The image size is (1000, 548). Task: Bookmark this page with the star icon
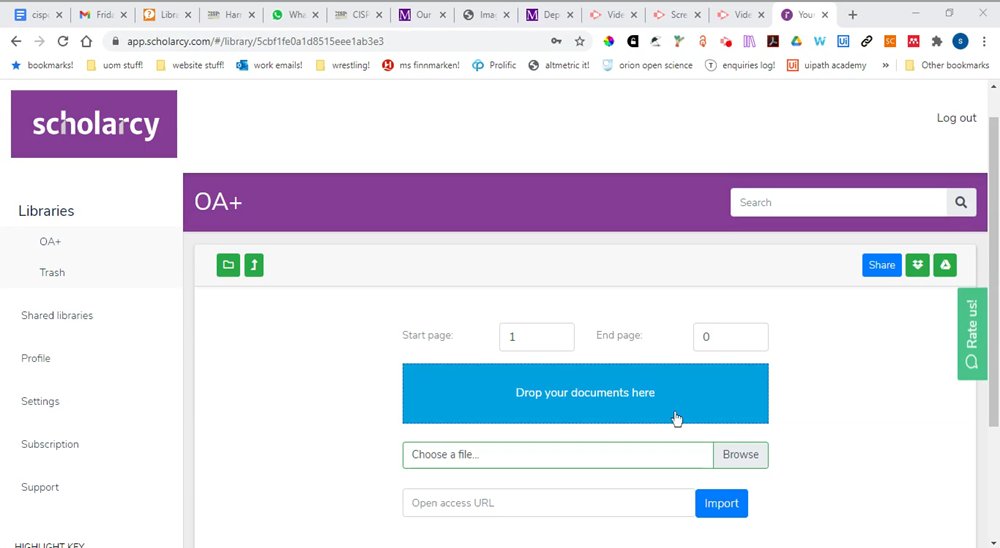click(580, 41)
